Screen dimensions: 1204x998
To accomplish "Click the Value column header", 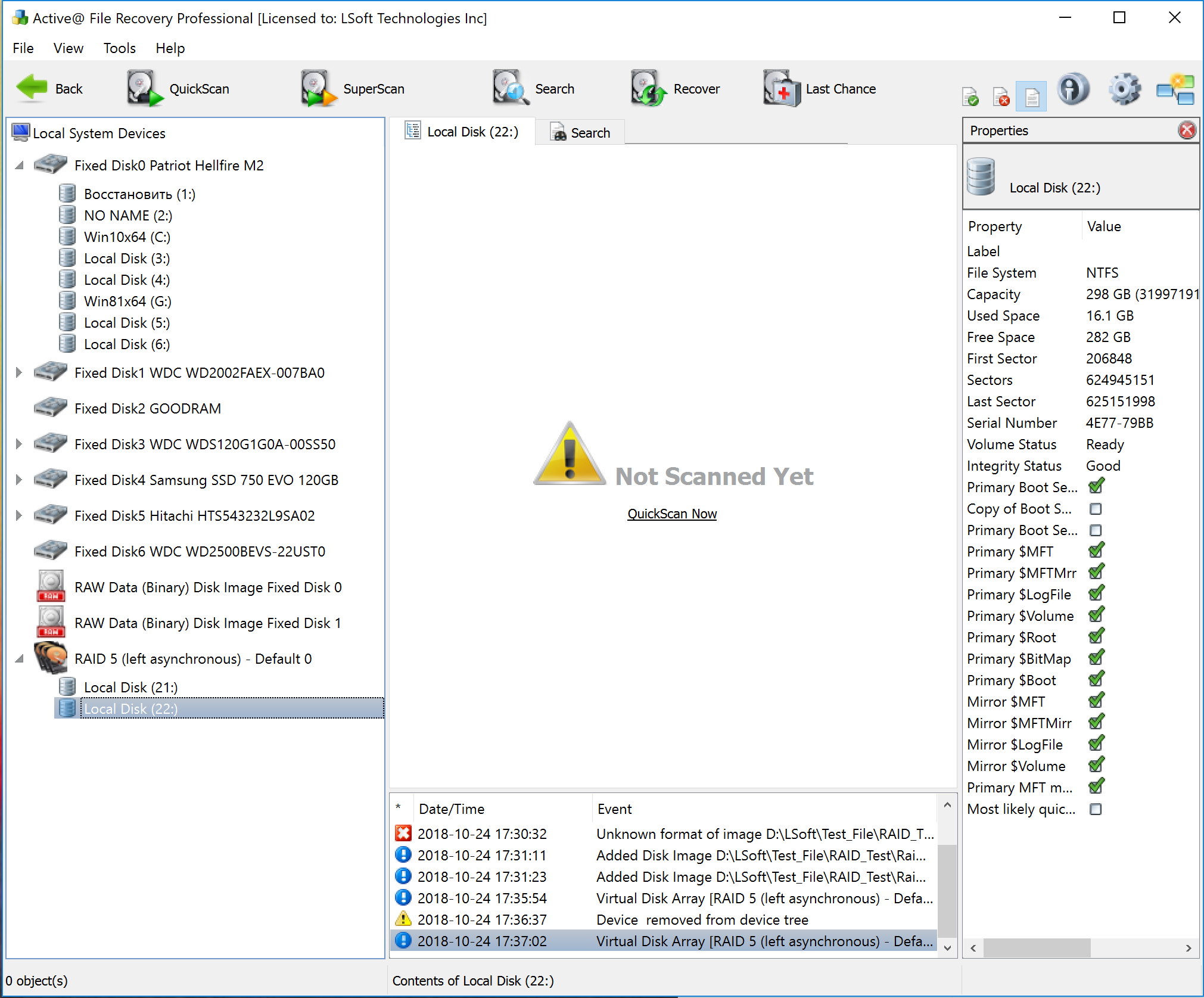I will (1140, 226).
